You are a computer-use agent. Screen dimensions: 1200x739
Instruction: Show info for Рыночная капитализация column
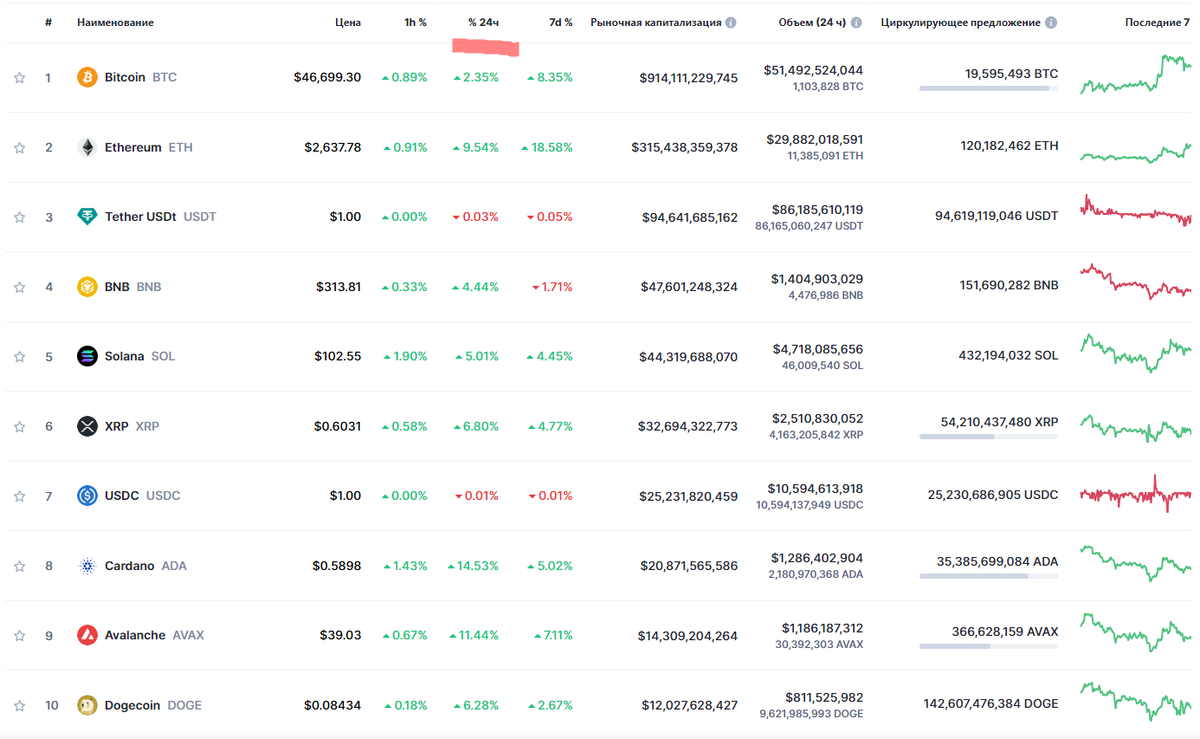coord(731,22)
